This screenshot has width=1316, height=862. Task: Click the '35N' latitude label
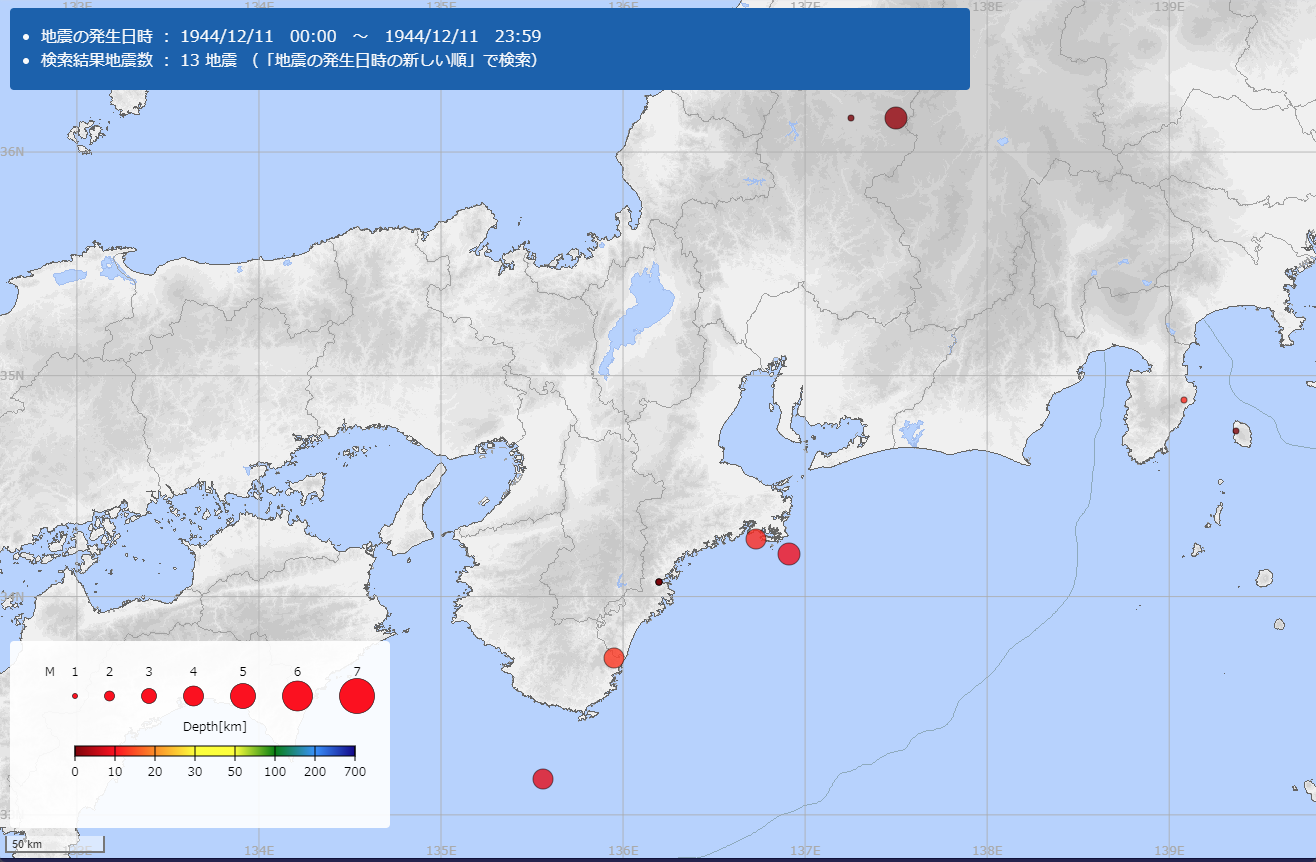(x=12, y=375)
